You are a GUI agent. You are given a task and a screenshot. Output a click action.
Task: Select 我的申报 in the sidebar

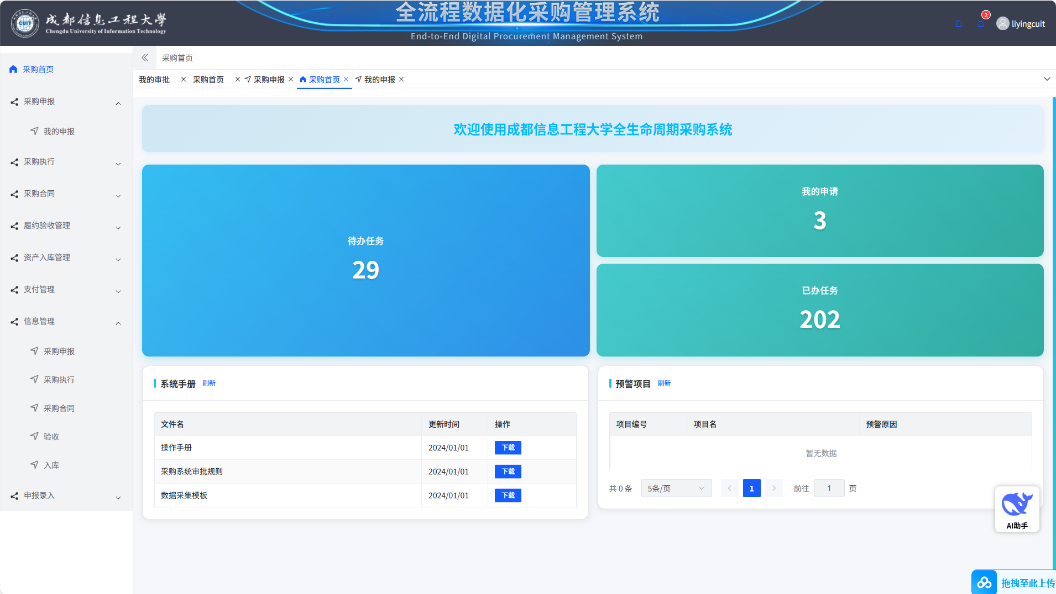pyautogui.click(x=58, y=131)
